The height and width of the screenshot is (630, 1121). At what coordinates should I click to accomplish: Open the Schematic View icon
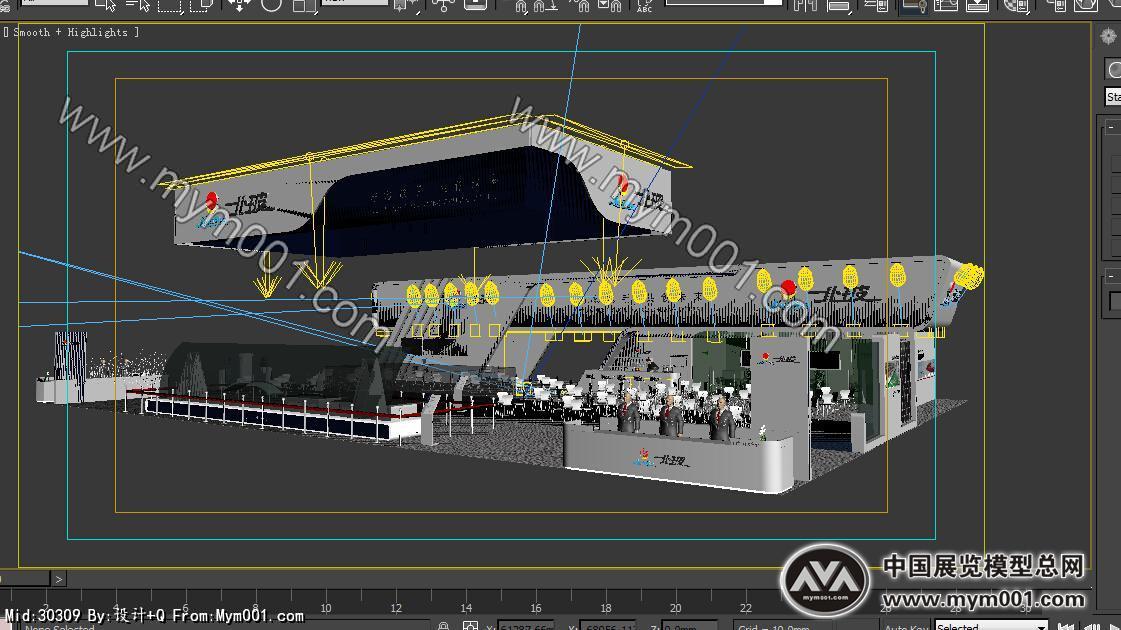point(977,6)
